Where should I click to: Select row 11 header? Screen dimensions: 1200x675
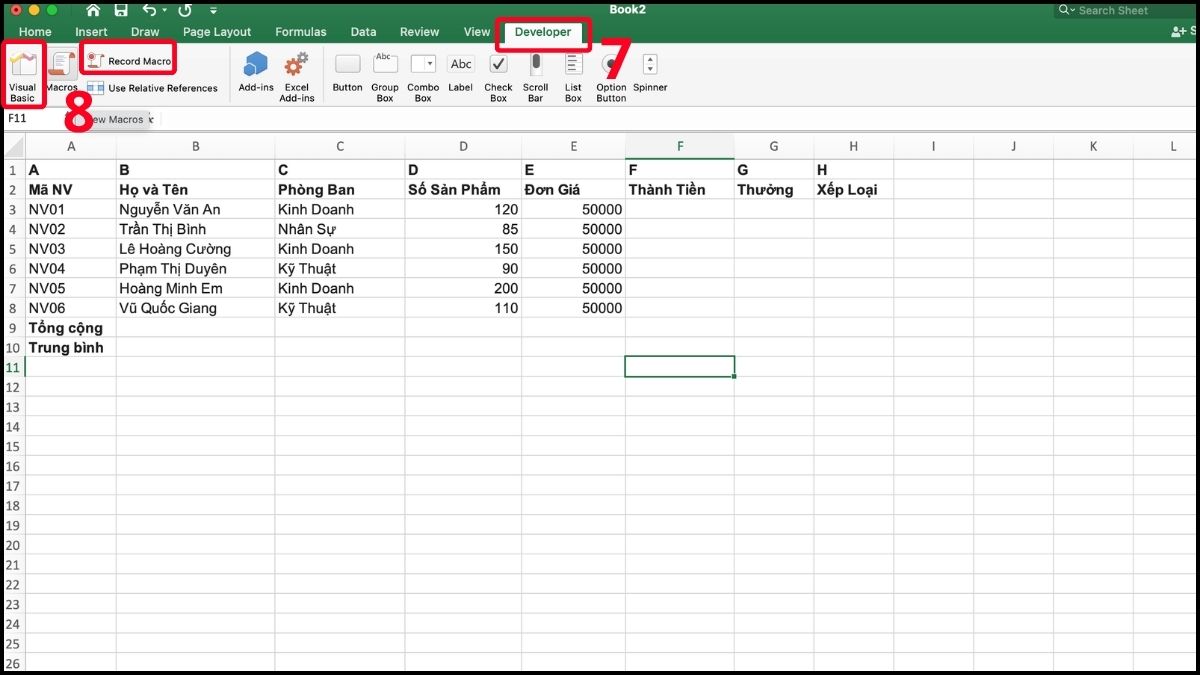click(12, 367)
